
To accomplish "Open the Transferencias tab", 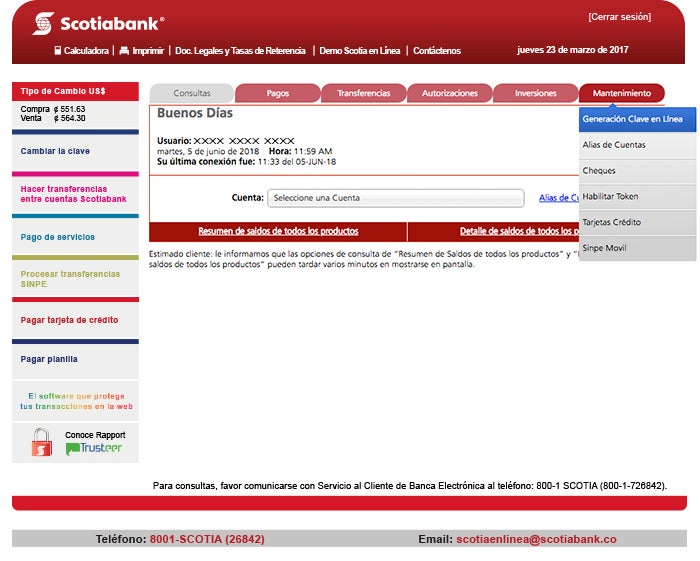I will click(x=363, y=93).
